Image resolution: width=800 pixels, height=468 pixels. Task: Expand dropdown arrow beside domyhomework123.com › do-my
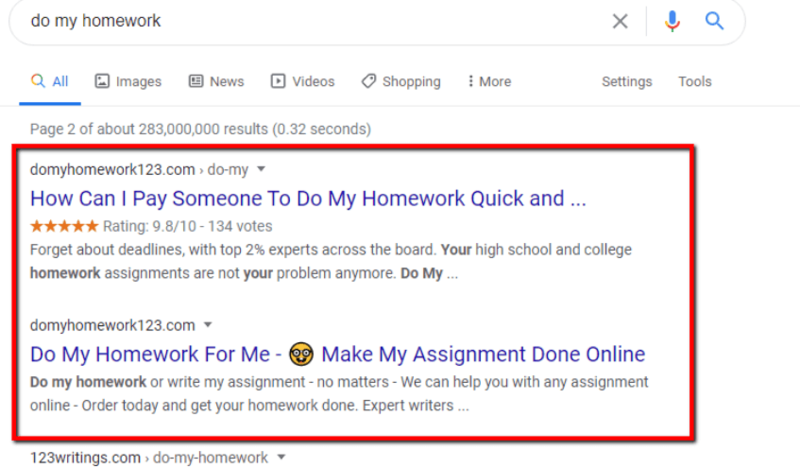(261, 169)
